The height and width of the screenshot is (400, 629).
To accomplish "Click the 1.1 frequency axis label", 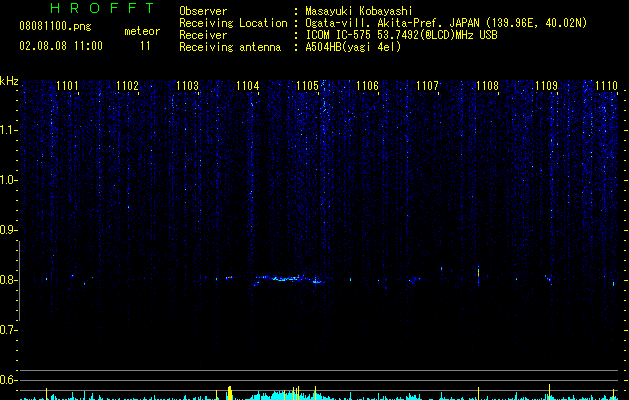I will (8, 130).
